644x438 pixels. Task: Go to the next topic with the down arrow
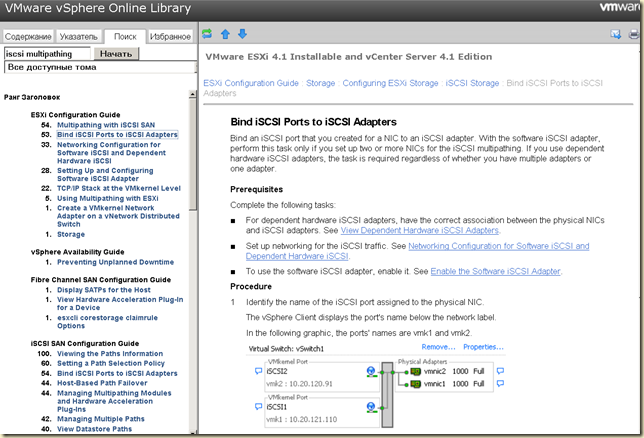(x=243, y=34)
